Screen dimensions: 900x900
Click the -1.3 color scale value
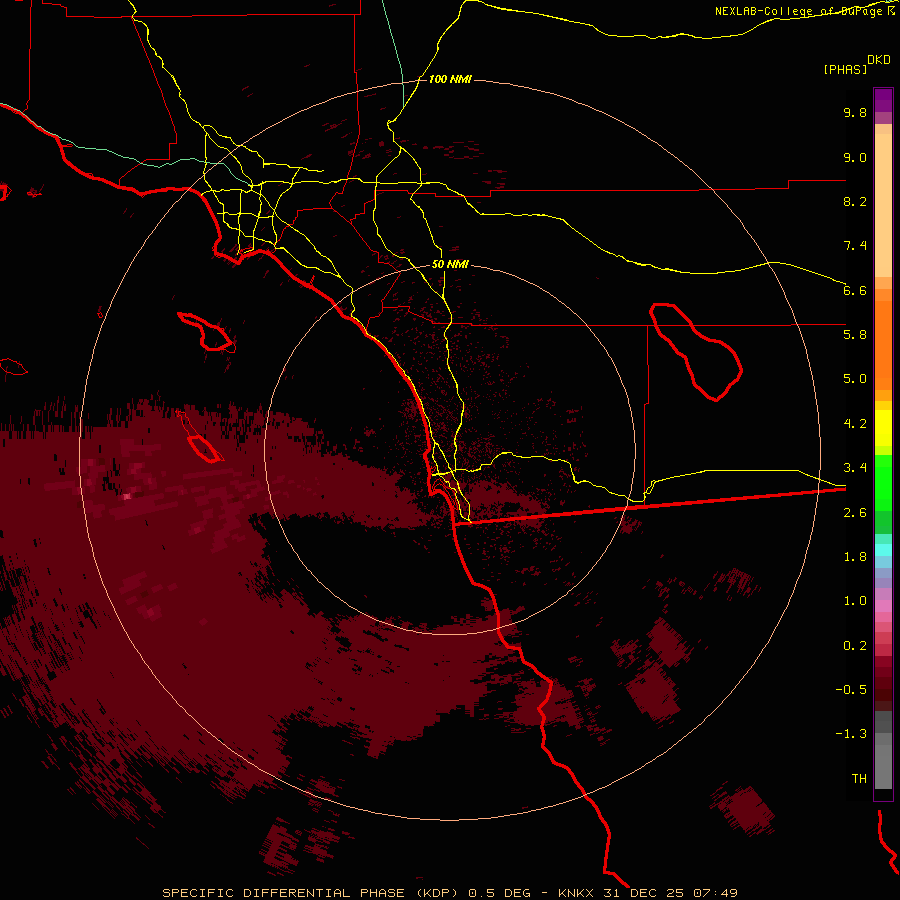(851, 734)
